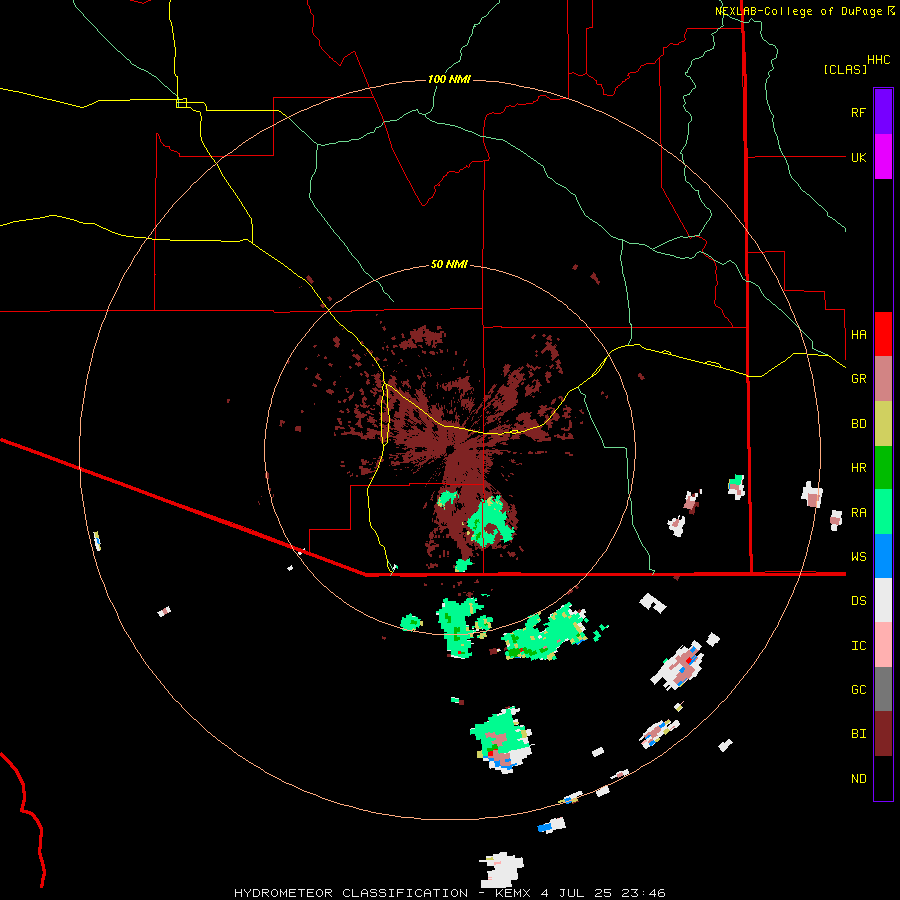Click the HA red legend swatch

point(883,334)
